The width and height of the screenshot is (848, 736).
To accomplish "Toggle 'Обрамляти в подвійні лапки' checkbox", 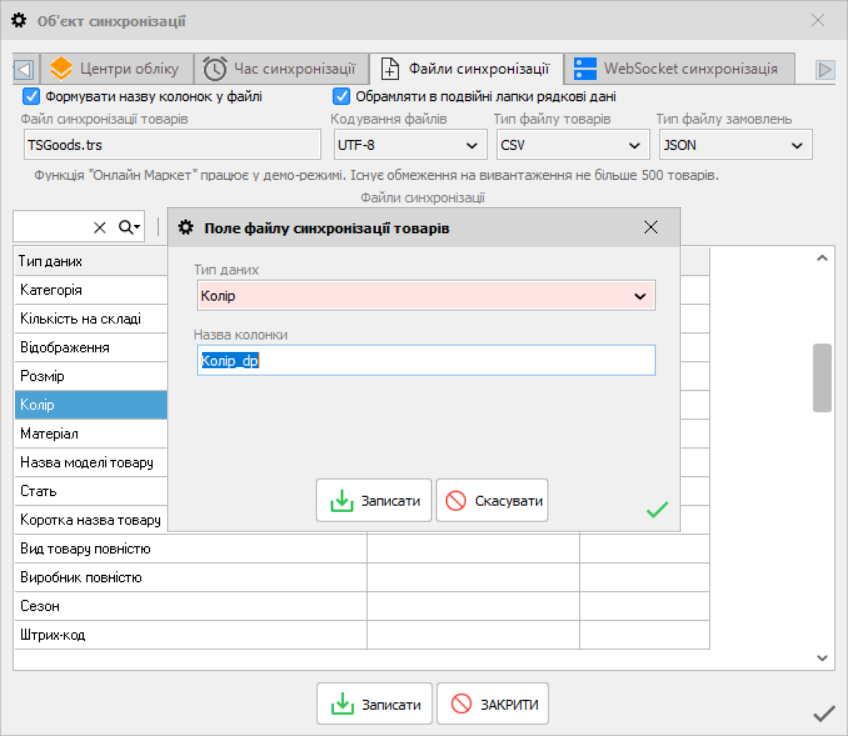I will [x=341, y=96].
